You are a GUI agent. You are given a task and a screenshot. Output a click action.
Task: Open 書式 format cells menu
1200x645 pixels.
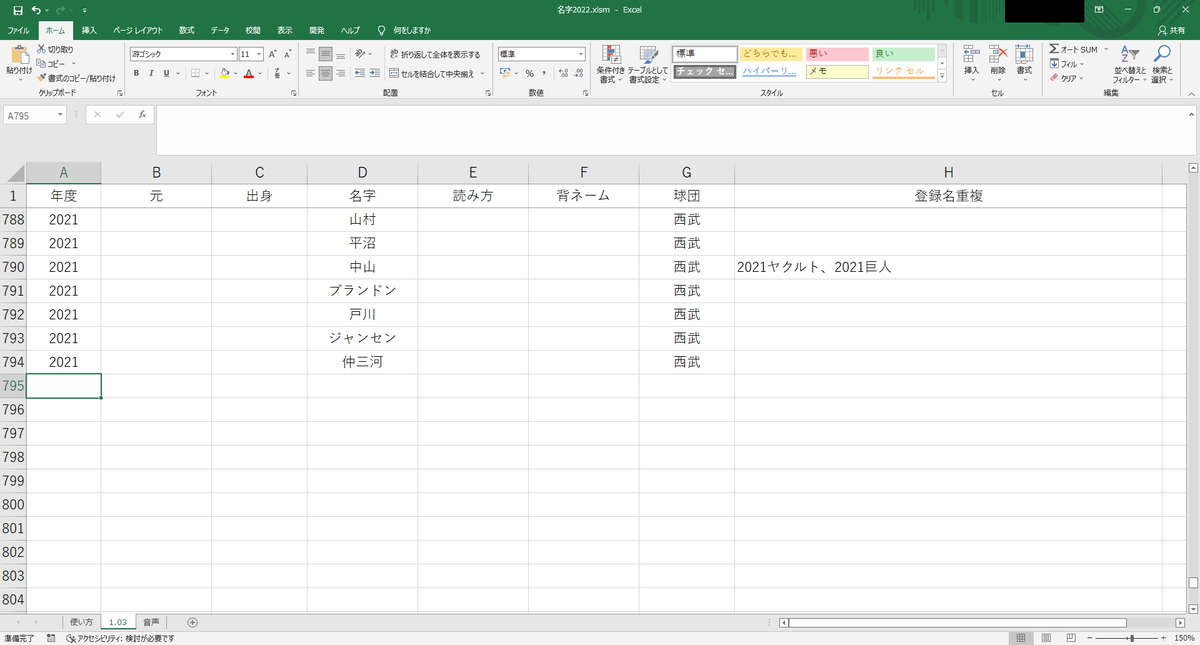1023,61
